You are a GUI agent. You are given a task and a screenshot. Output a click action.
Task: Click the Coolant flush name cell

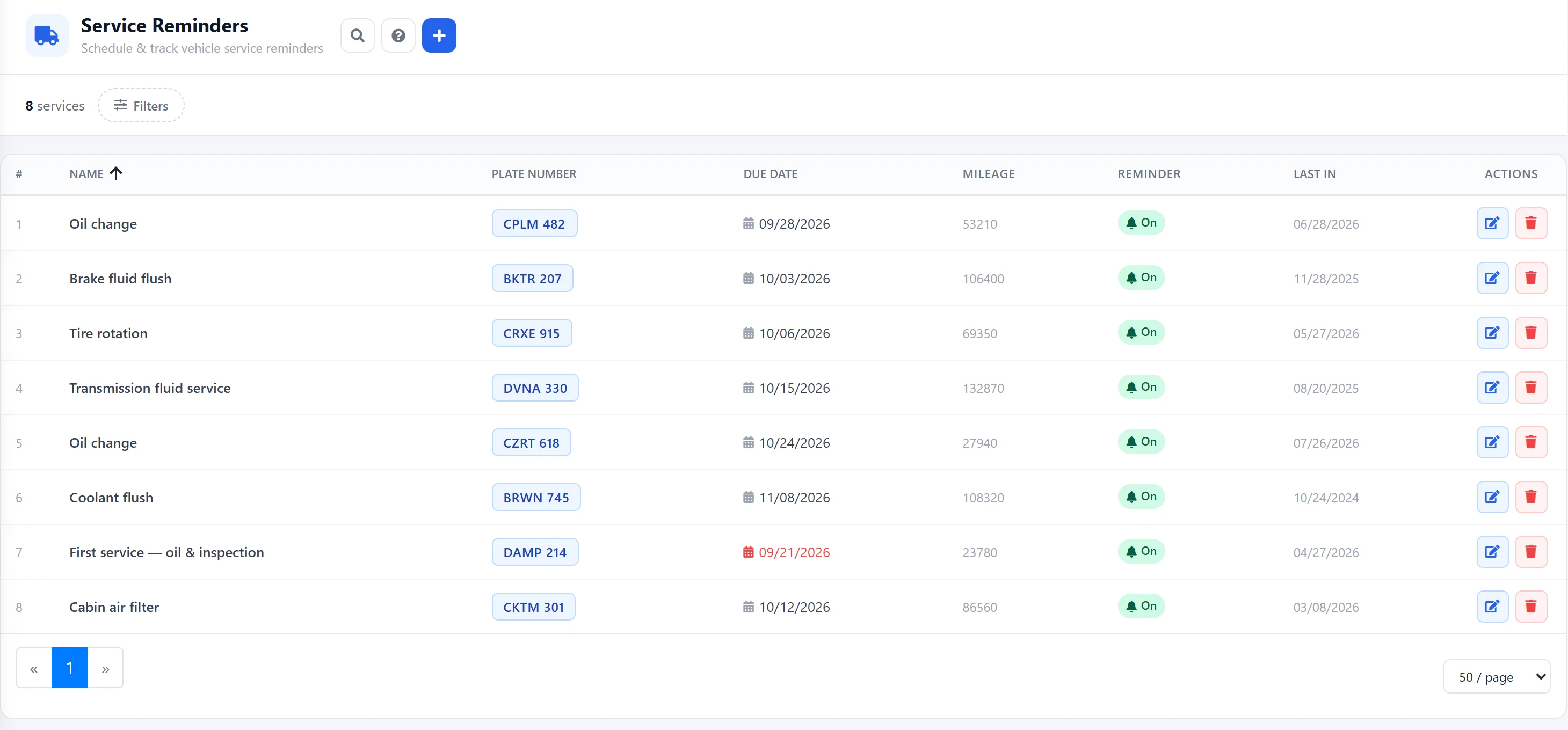pos(111,498)
